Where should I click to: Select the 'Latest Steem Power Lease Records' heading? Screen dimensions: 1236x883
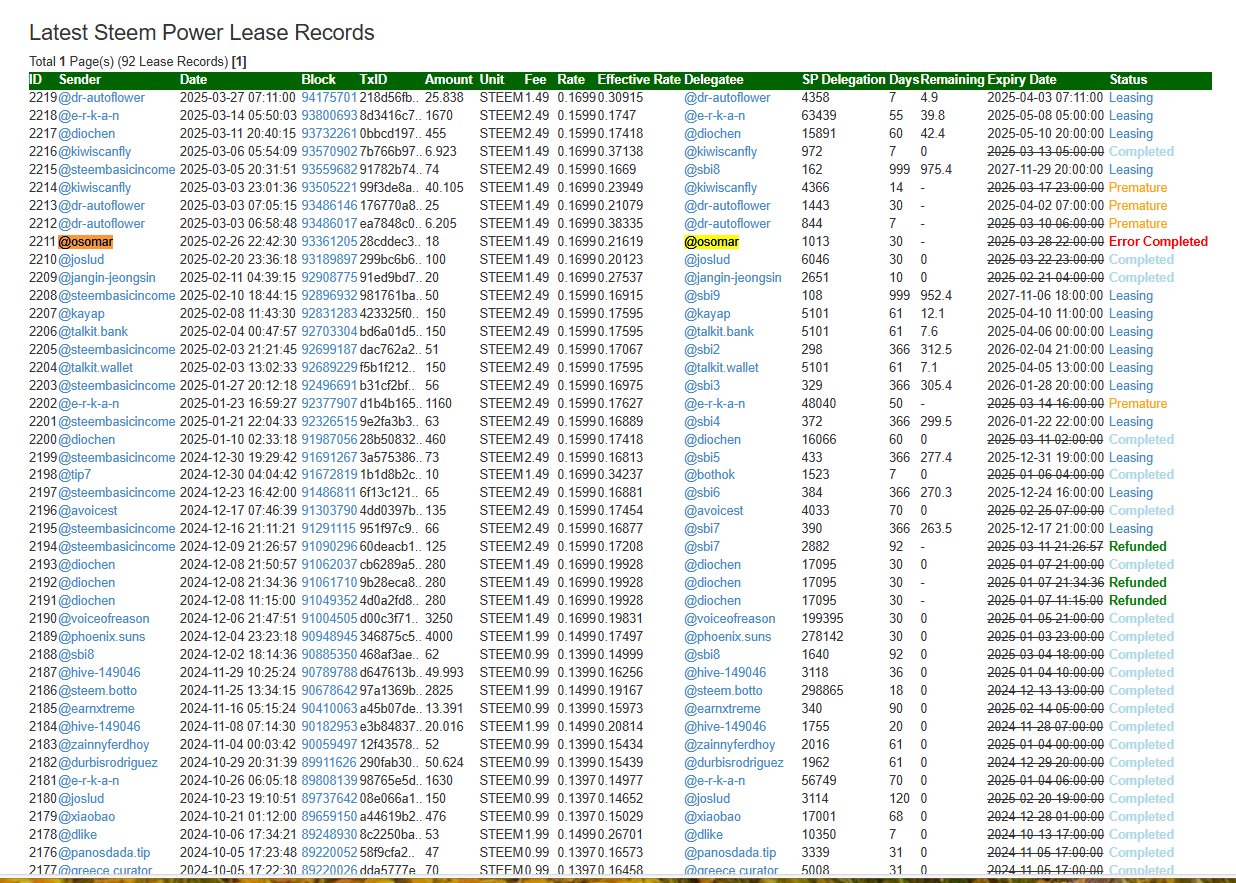point(202,33)
